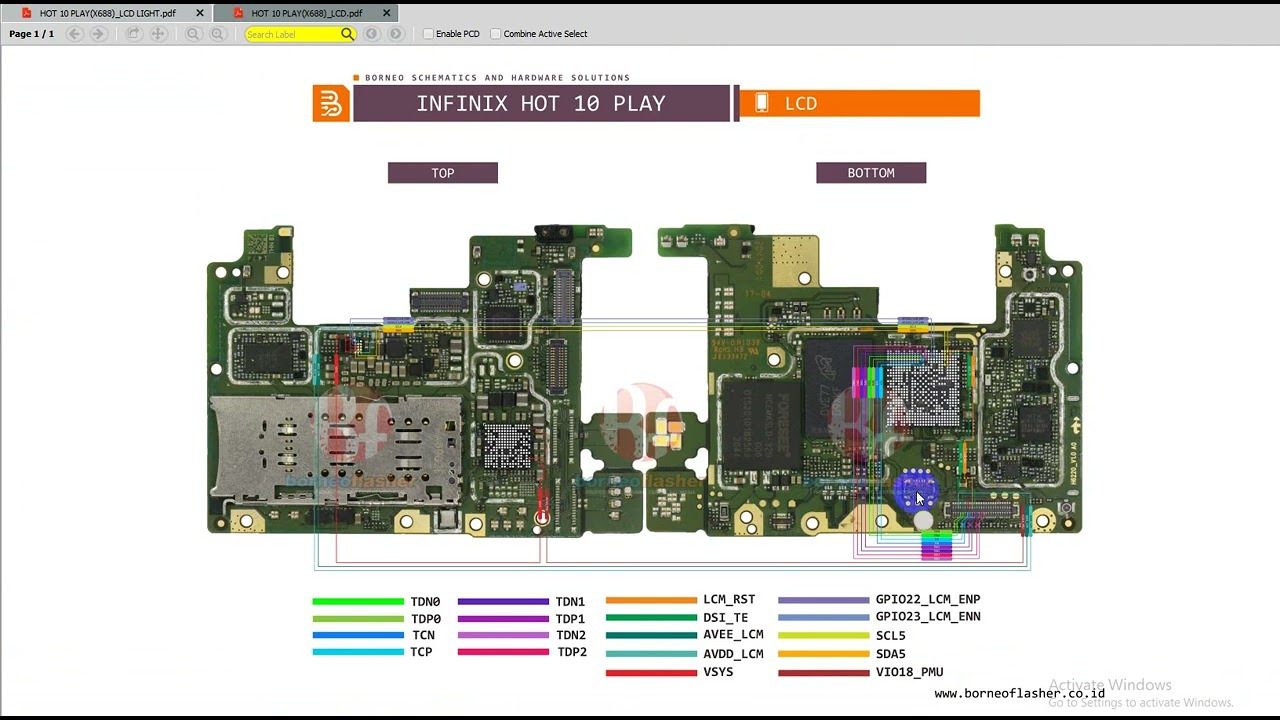Click the Page 1 / 1 indicator

[31, 34]
